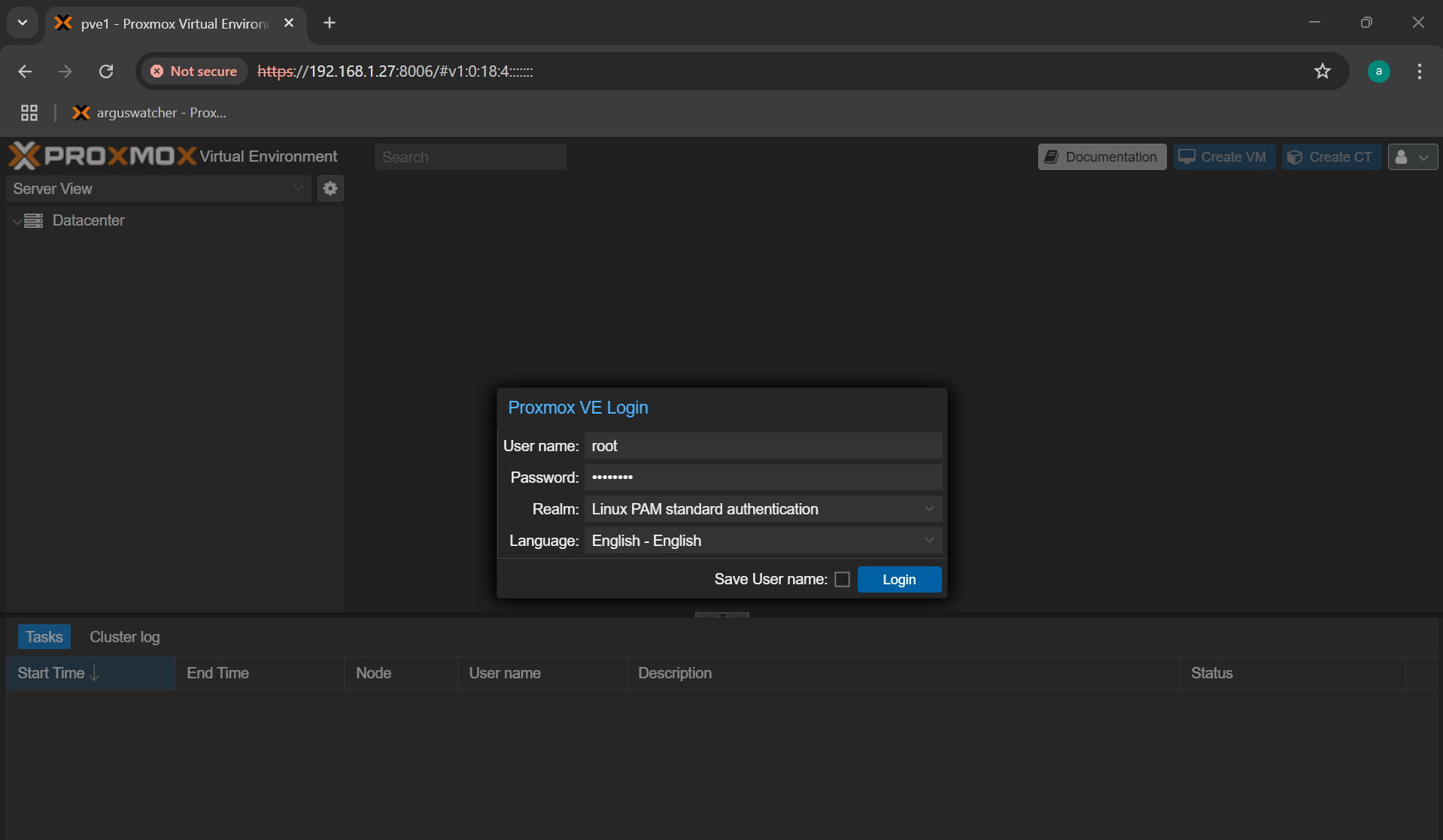Go back to the previous page
The width and height of the screenshot is (1443, 840).
coord(25,71)
